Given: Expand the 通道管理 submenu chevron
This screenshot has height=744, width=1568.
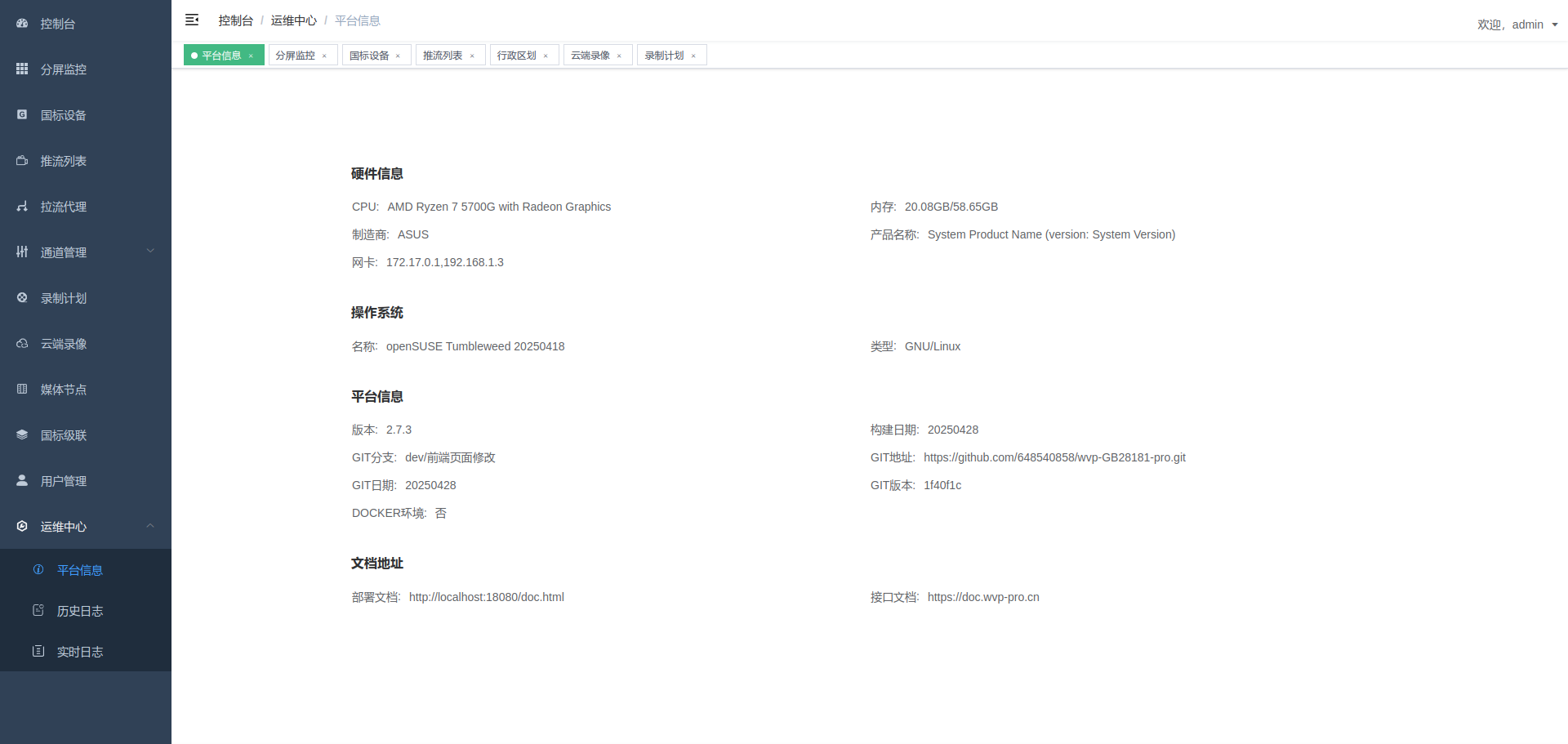Looking at the screenshot, I should (150, 252).
